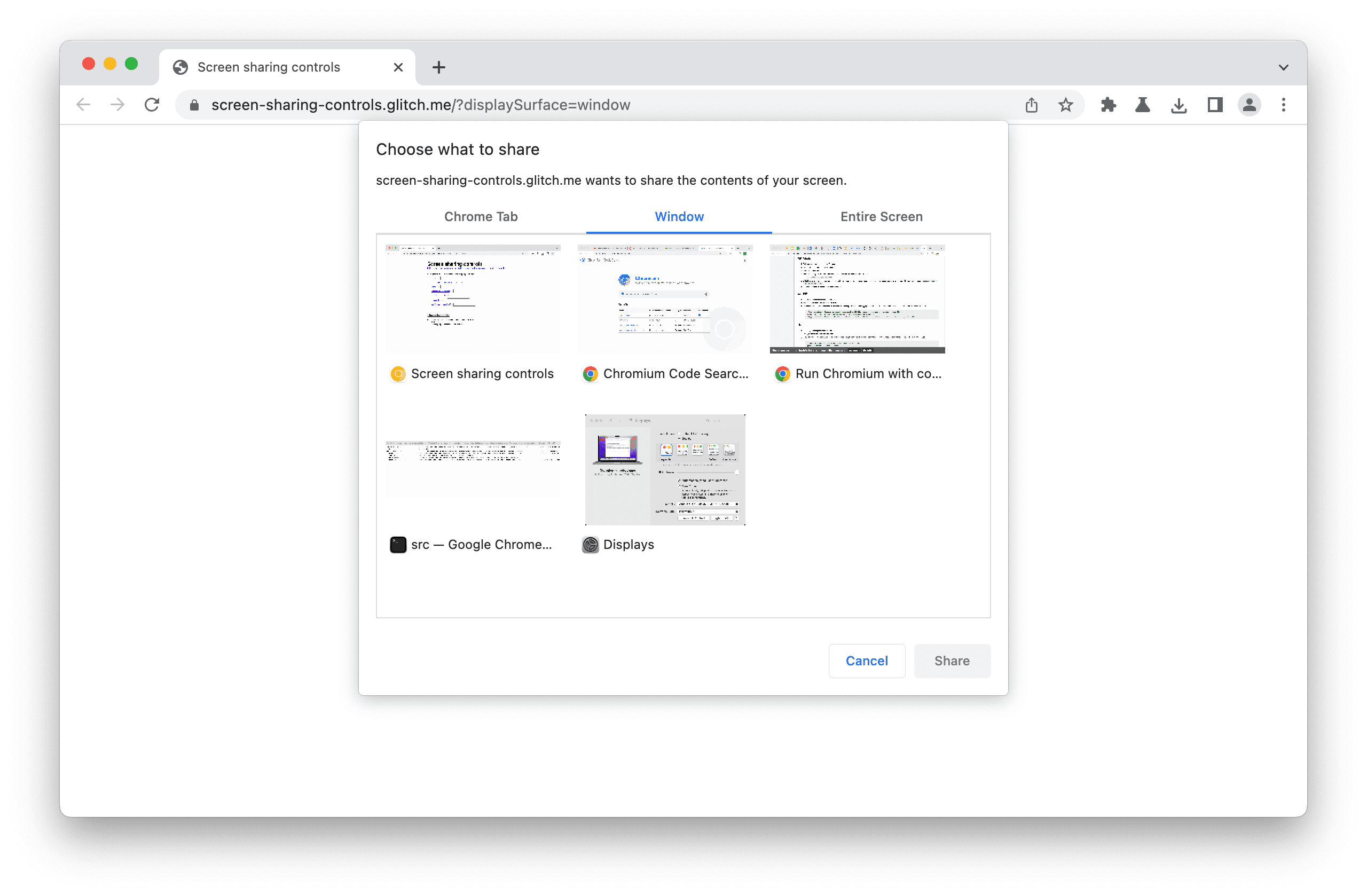Click the Share button to confirm
The height and width of the screenshot is (896, 1367).
pos(952,659)
